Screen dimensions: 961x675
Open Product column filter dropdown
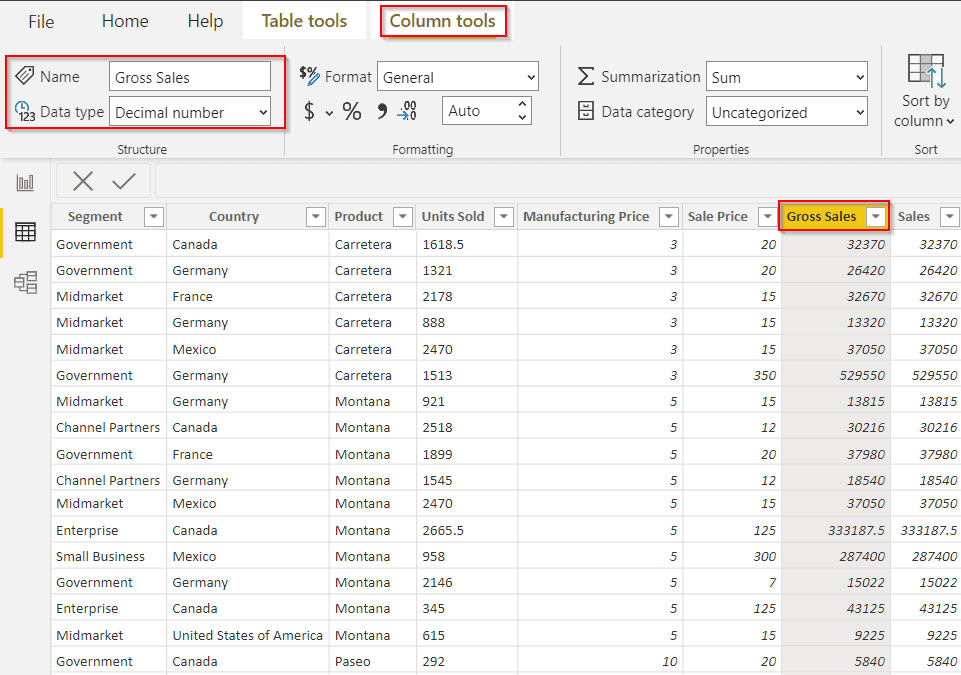[403, 217]
